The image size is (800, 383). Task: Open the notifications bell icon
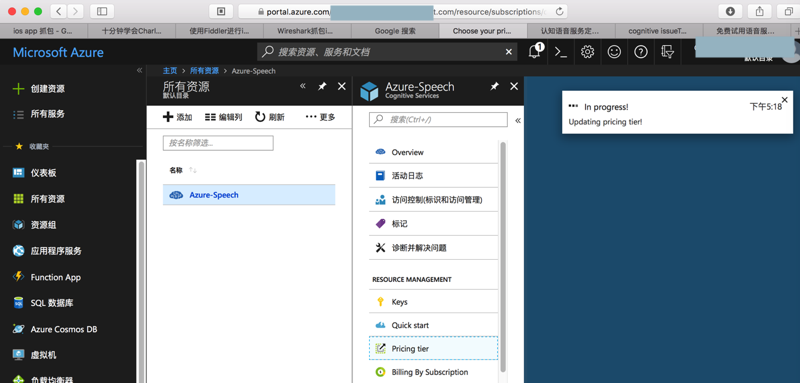[x=535, y=52]
